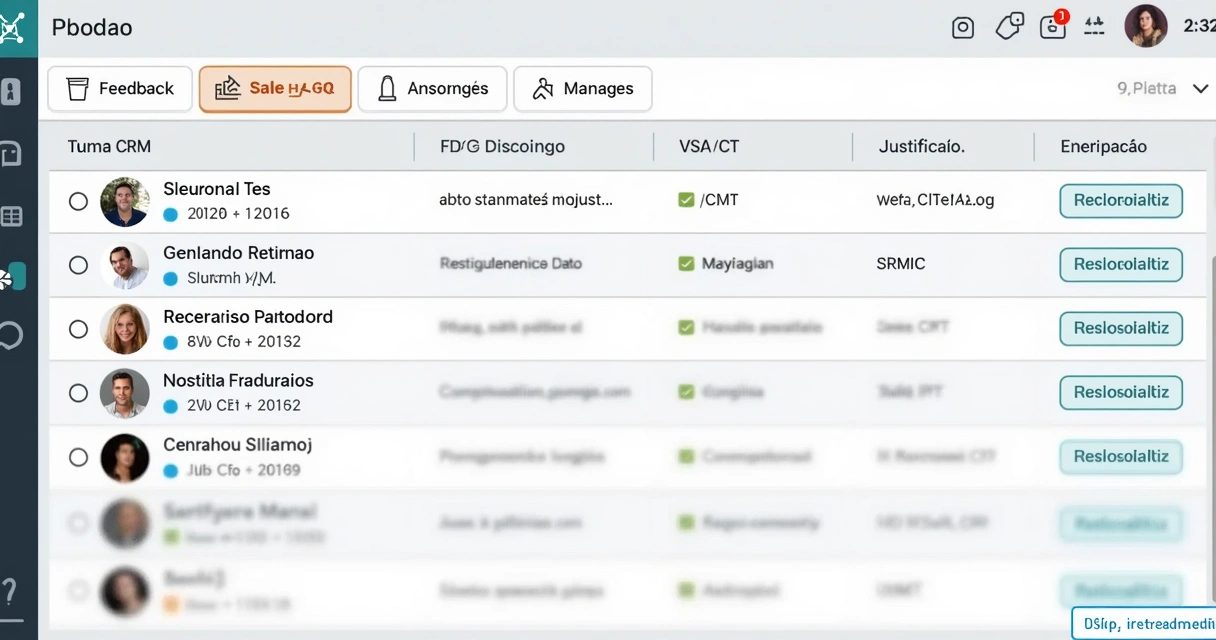Image resolution: width=1216 pixels, height=640 pixels.
Task: Open Genlando Retirnao's profile picture
Action: [x=125, y=265]
